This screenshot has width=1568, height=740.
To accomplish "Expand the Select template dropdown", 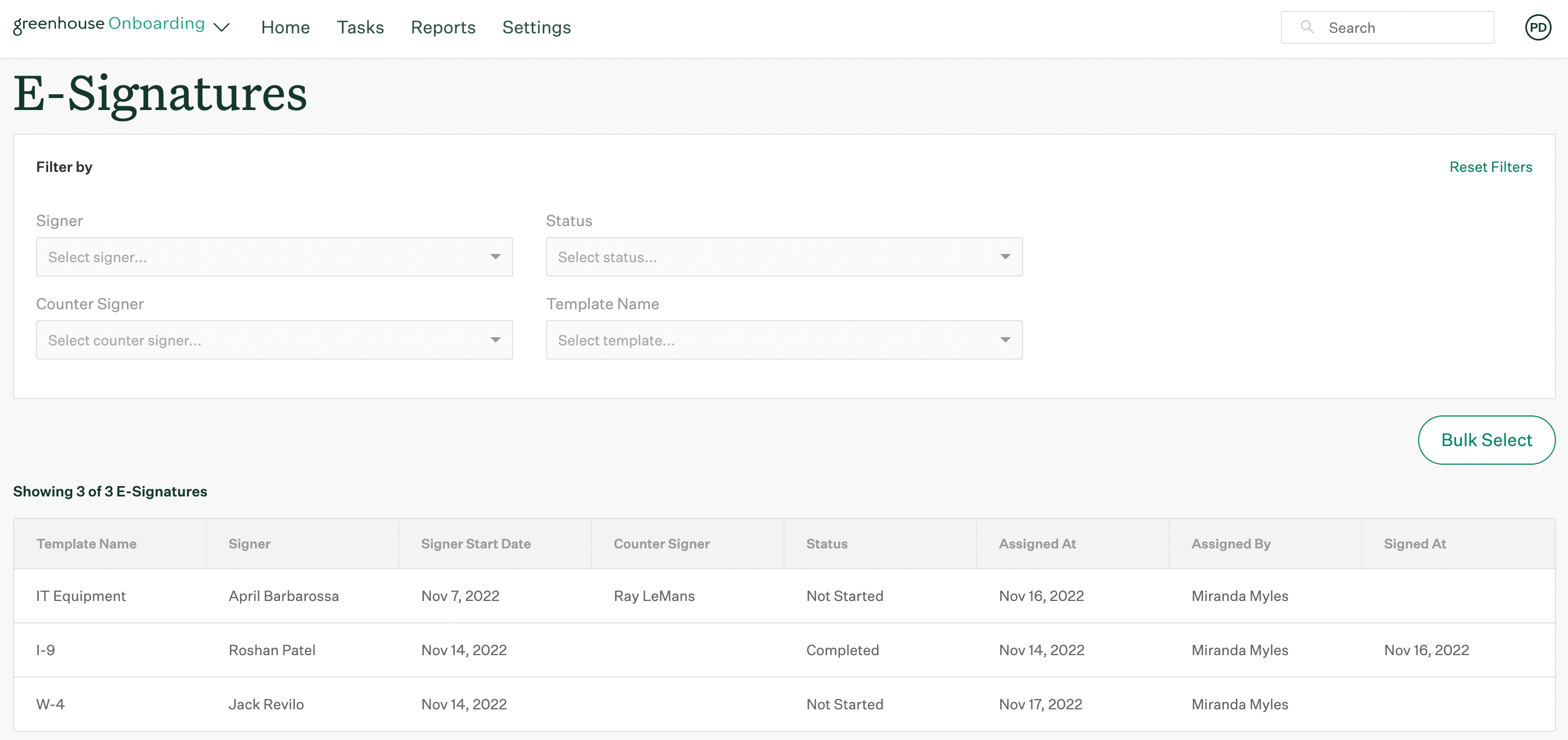I will pos(783,340).
